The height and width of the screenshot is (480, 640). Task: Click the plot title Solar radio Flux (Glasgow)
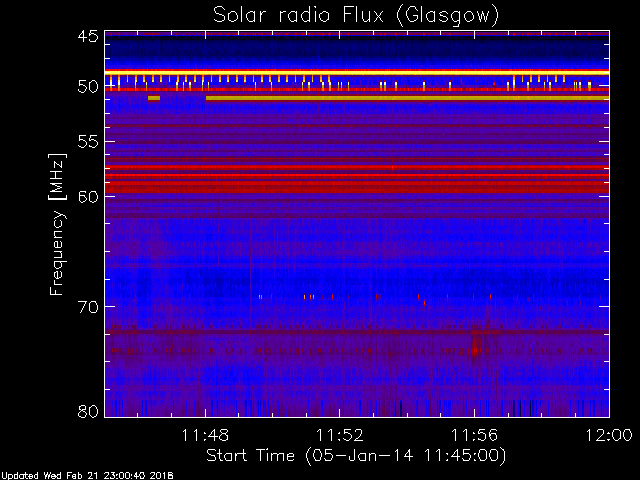click(x=356, y=16)
